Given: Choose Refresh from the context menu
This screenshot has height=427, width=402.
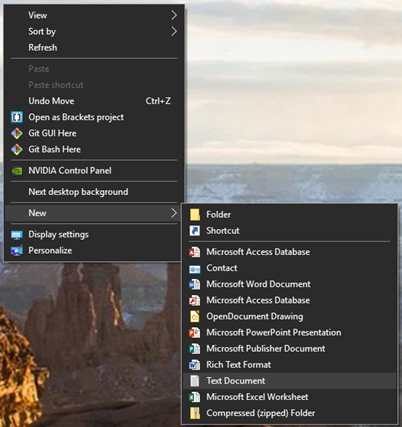Looking at the screenshot, I should tap(94, 48).
